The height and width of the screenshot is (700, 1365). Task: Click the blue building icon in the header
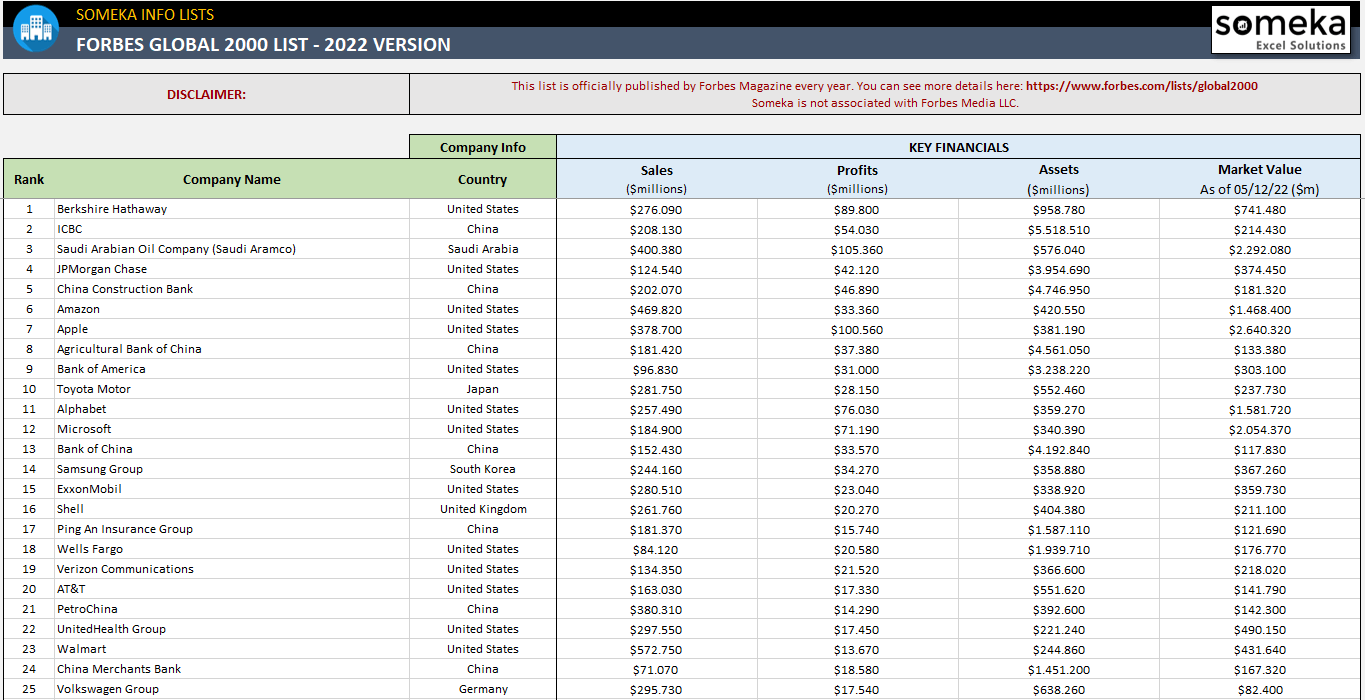pos(36,29)
